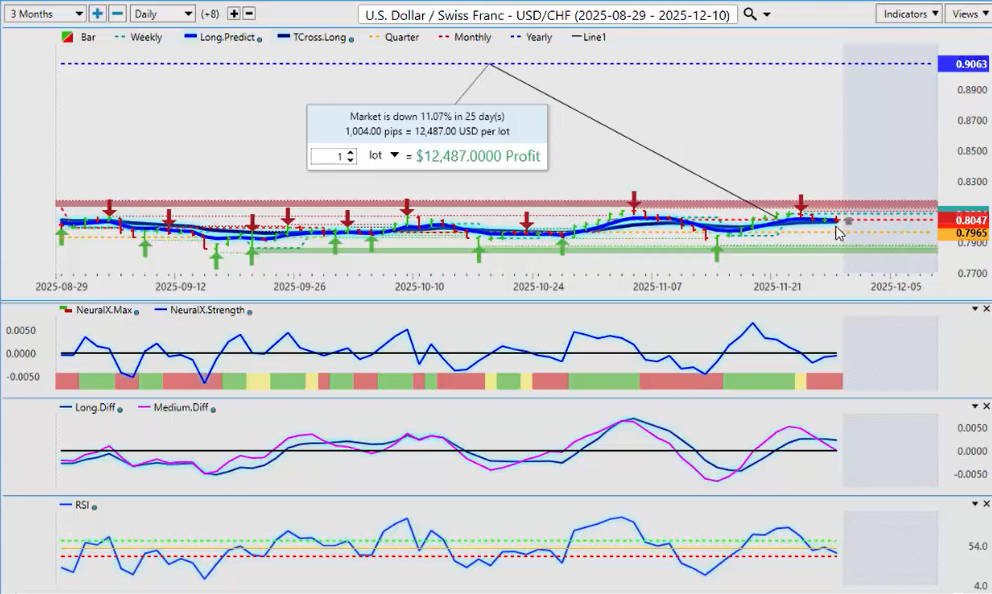Click the blue minus zoom-out icon

[x=116, y=14]
